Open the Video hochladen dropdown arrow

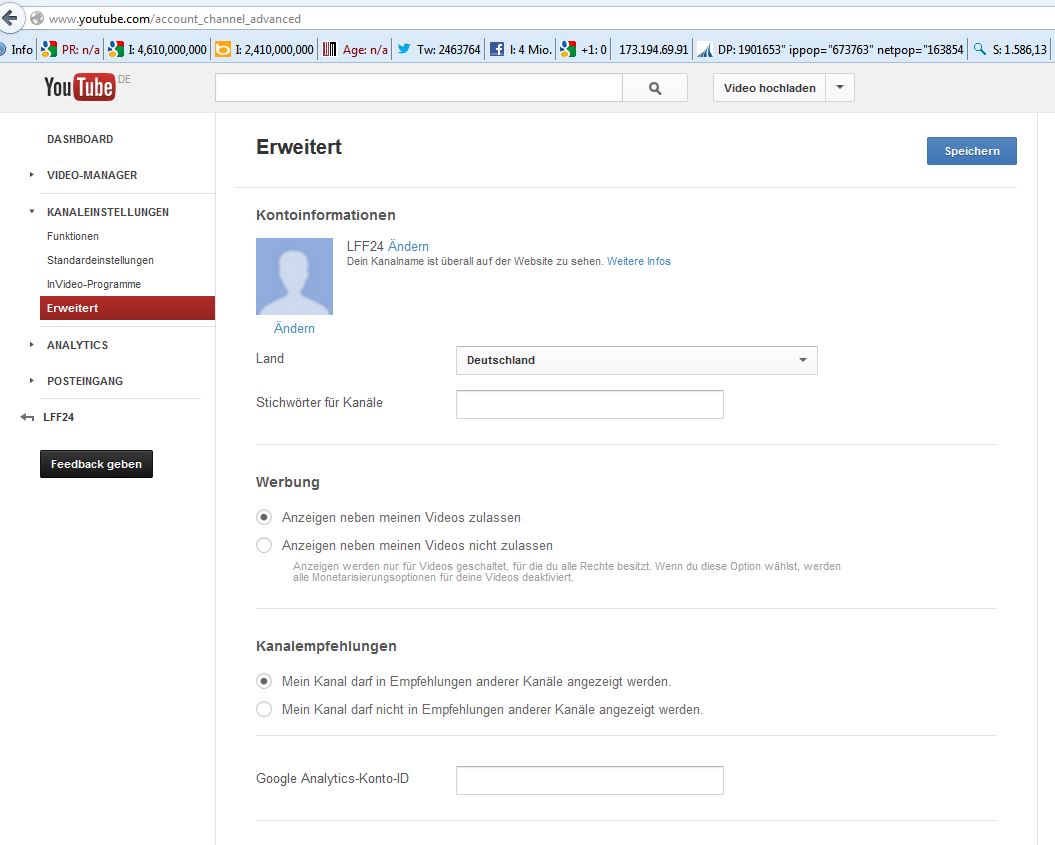840,87
